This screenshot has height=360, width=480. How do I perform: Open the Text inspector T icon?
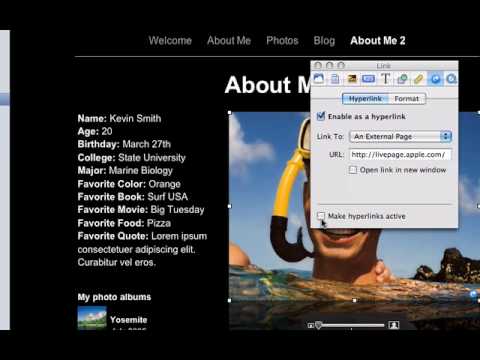click(x=385, y=79)
